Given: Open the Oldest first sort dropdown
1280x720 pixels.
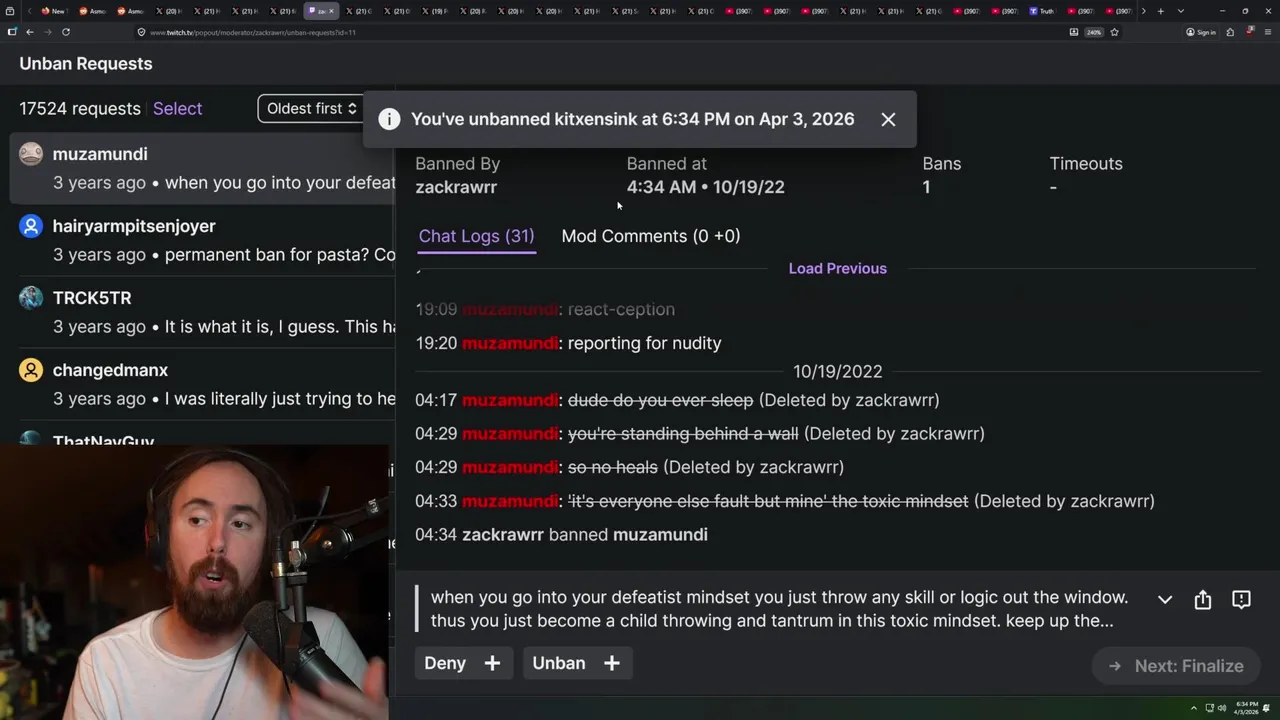Looking at the screenshot, I should pos(311,108).
